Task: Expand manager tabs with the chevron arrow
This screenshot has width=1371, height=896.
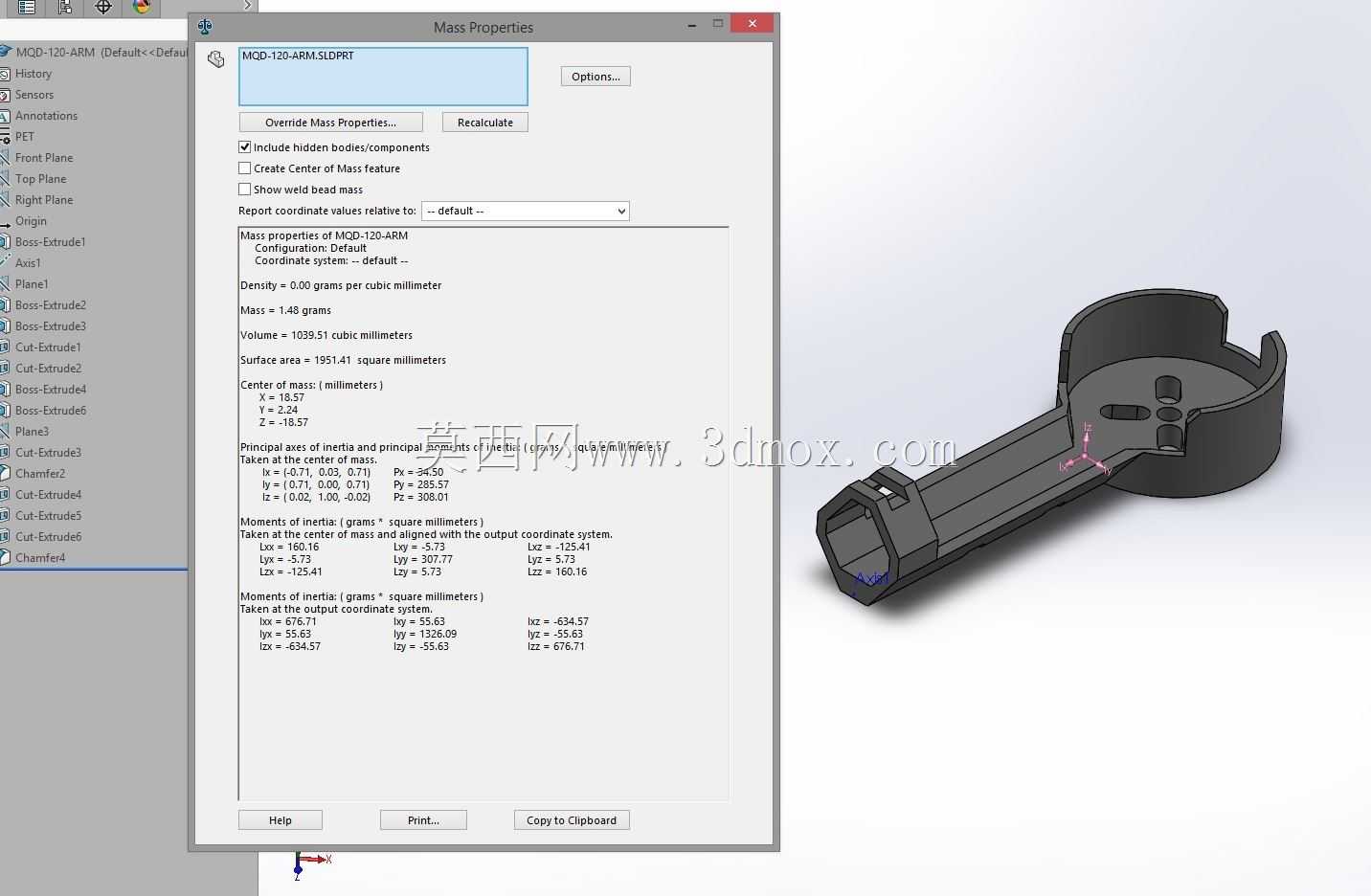Action: pyautogui.click(x=247, y=6)
